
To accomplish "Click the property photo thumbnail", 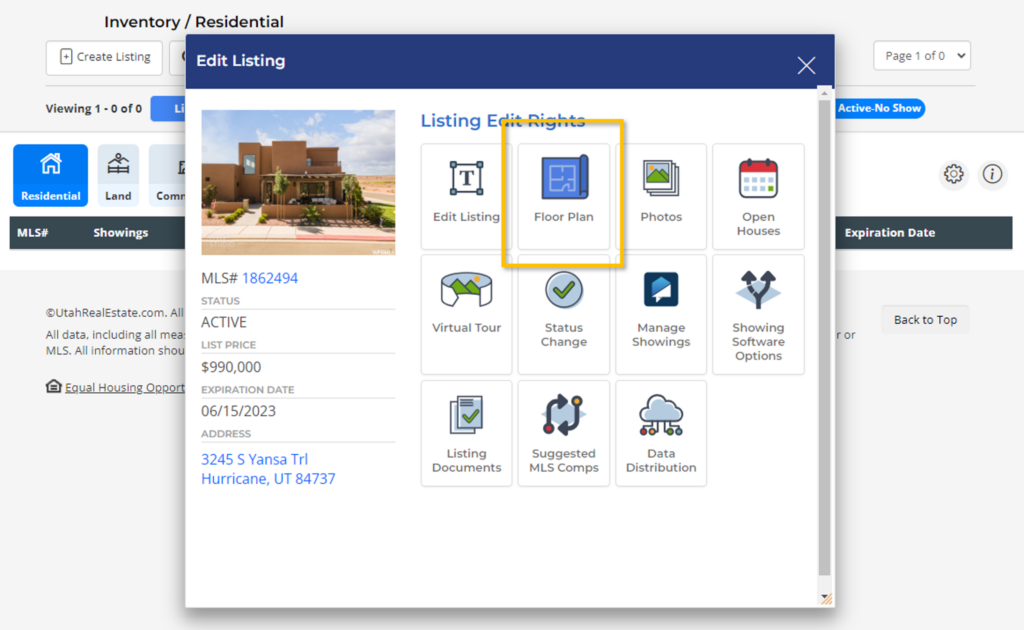I will pos(298,182).
